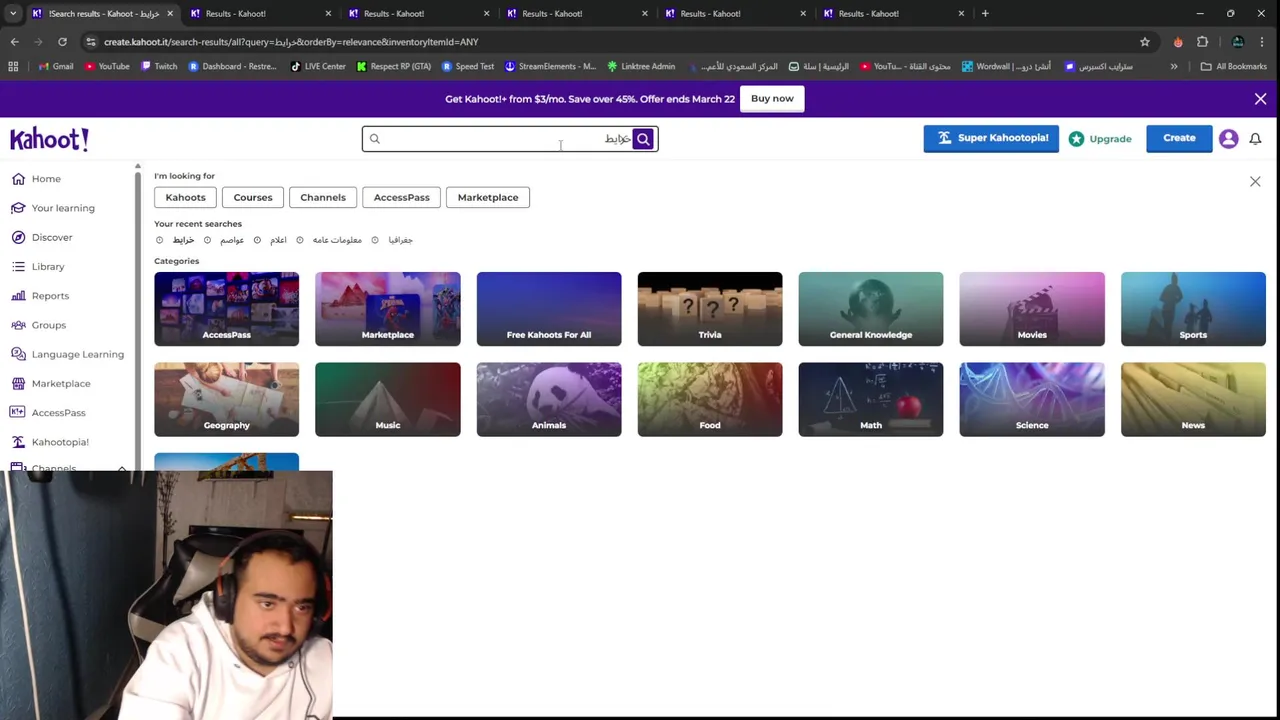This screenshot has width=1280, height=720.
Task: Open Language Learning in sidebar
Action: coord(68,354)
